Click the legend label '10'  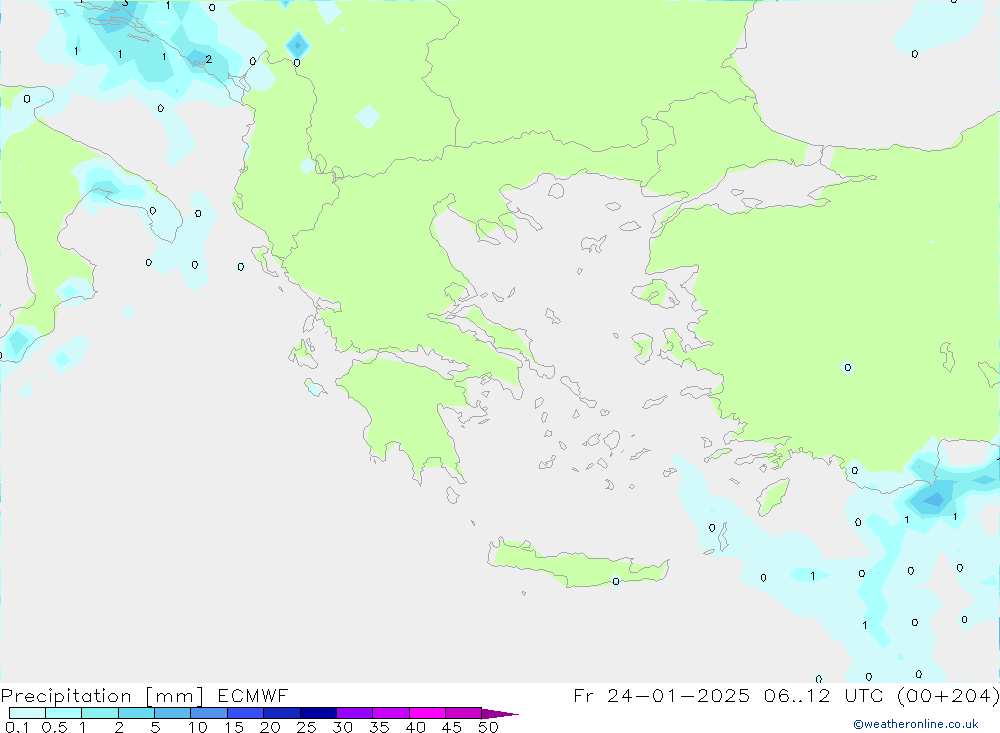click(198, 727)
